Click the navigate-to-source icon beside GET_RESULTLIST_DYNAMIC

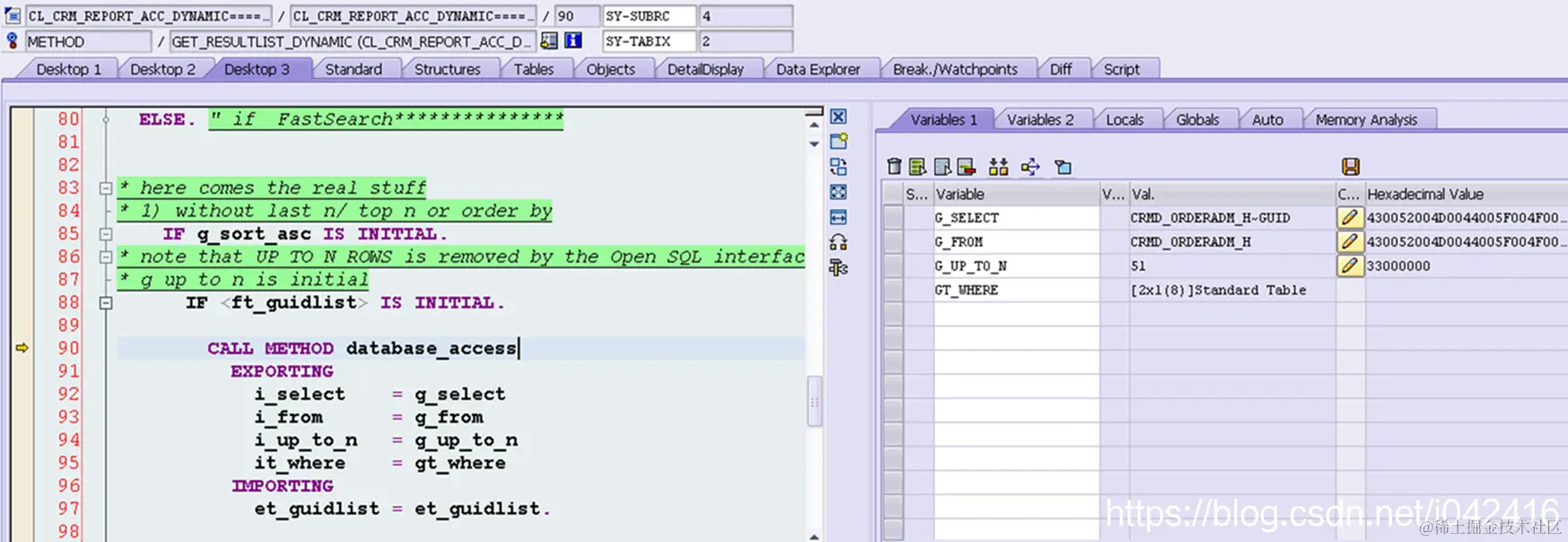pyautogui.click(x=549, y=40)
